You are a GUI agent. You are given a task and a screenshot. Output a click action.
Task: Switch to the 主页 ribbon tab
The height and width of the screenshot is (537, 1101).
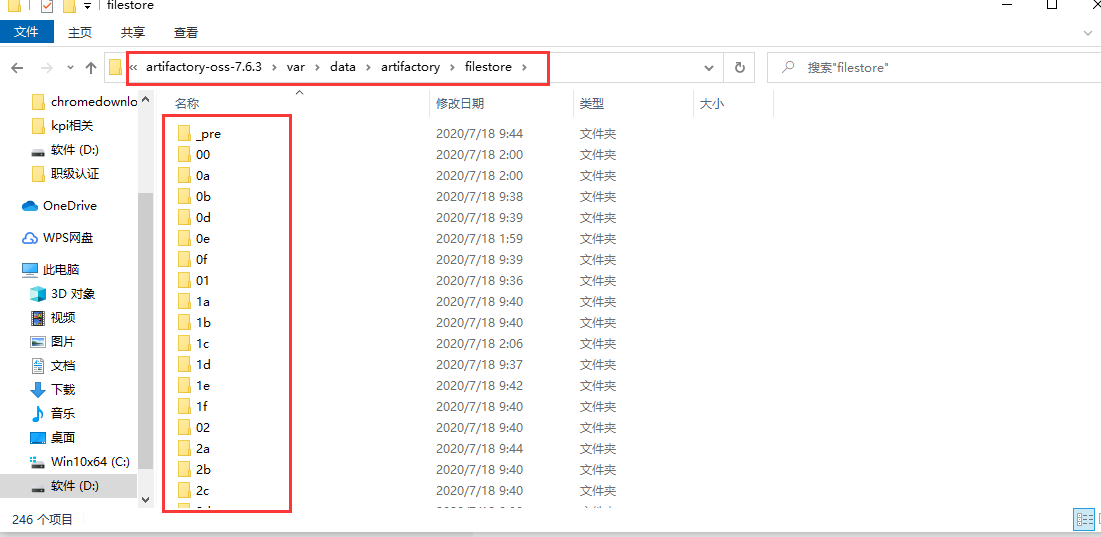(x=79, y=32)
